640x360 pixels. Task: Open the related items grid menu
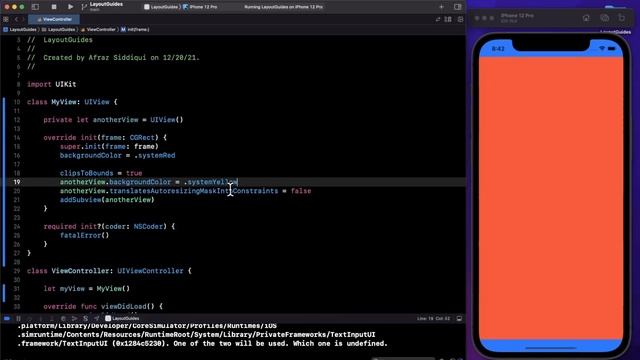[6, 19]
